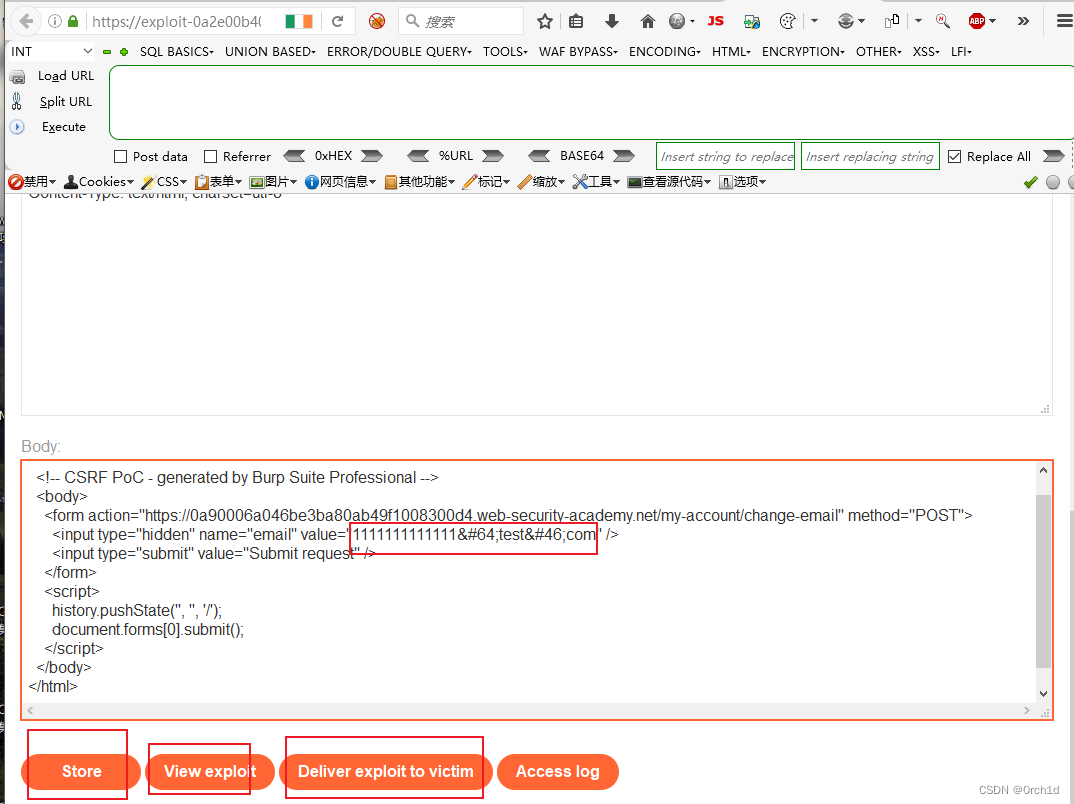Click the %URL decode left arrow
The width and height of the screenshot is (1074, 804).
point(419,156)
